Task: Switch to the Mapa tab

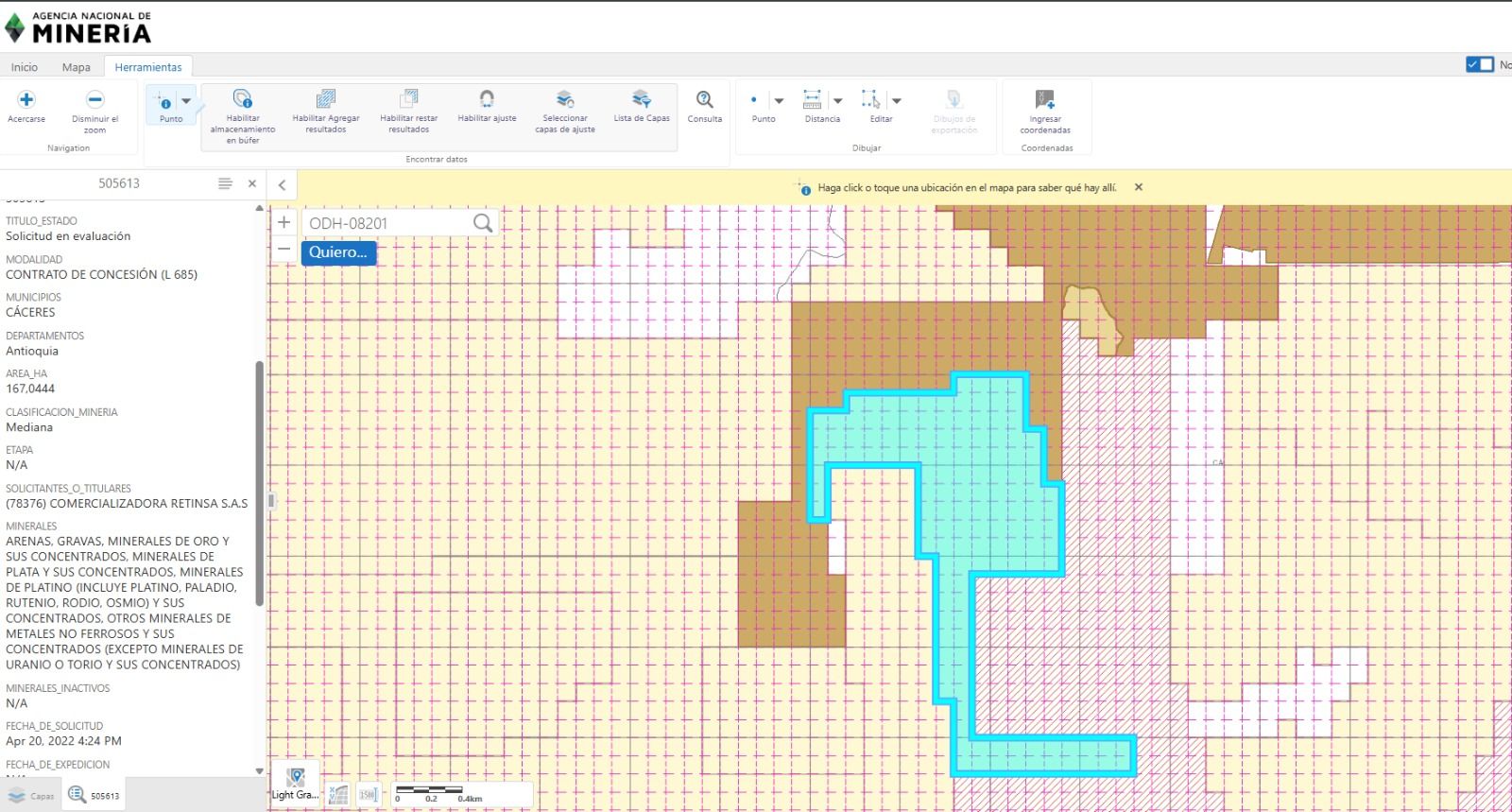Action: pyautogui.click(x=77, y=67)
